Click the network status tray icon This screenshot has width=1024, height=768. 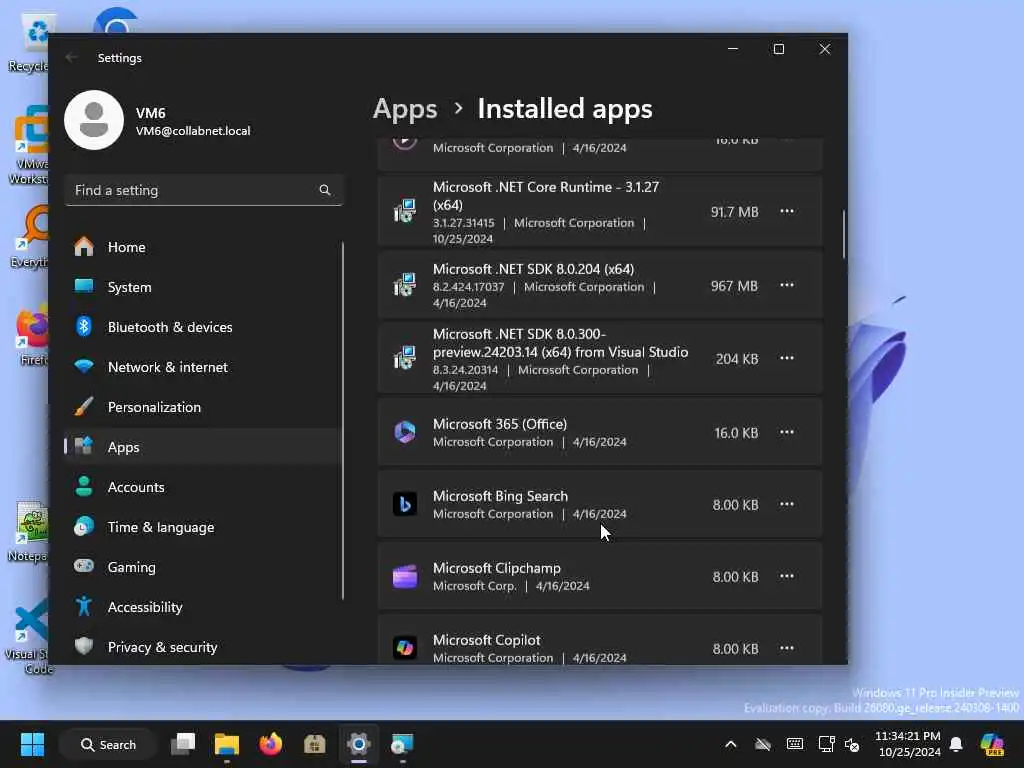(x=826, y=744)
